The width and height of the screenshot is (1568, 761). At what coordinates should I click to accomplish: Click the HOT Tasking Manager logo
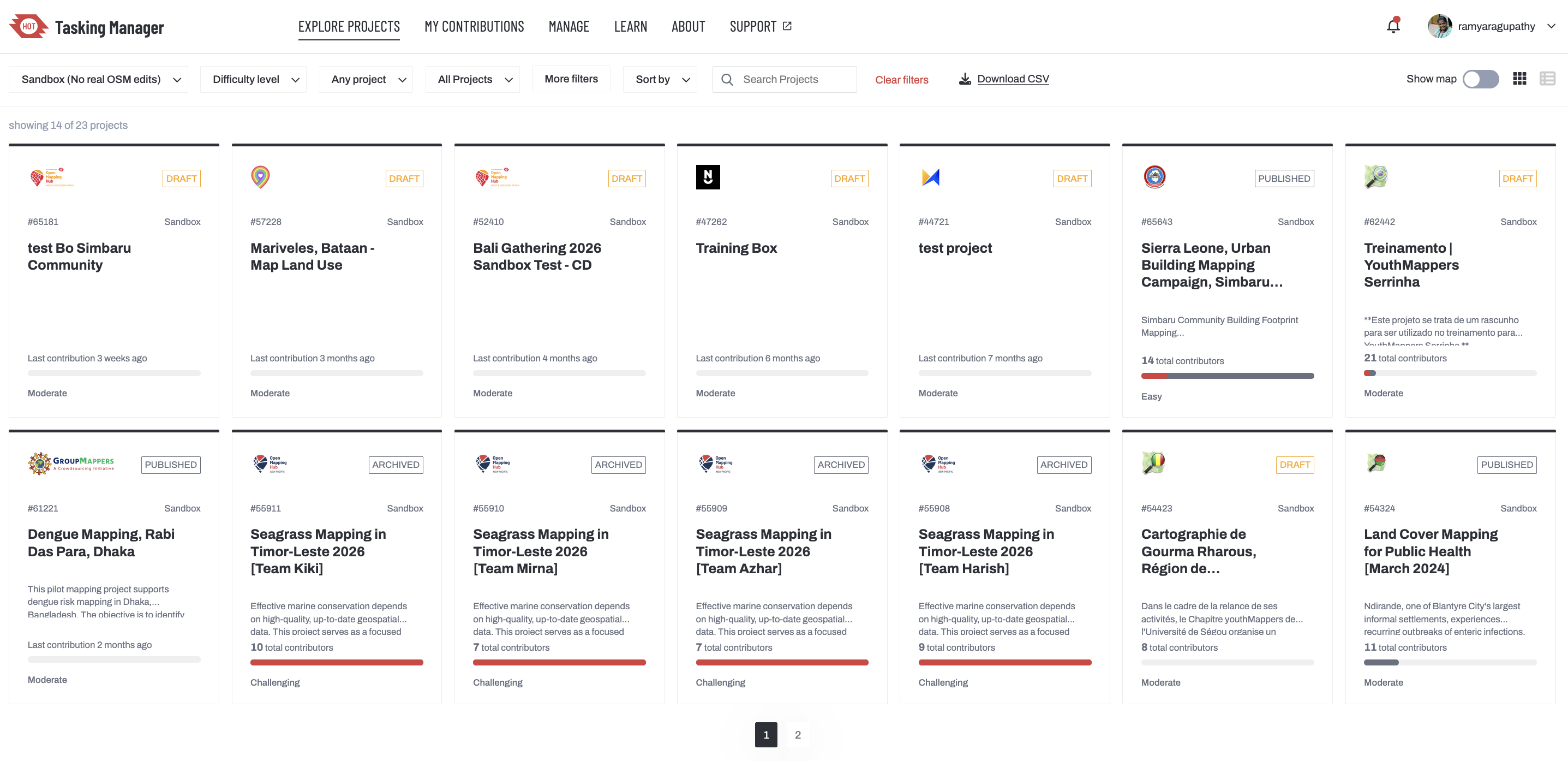pyautogui.click(x=86, y=27)
